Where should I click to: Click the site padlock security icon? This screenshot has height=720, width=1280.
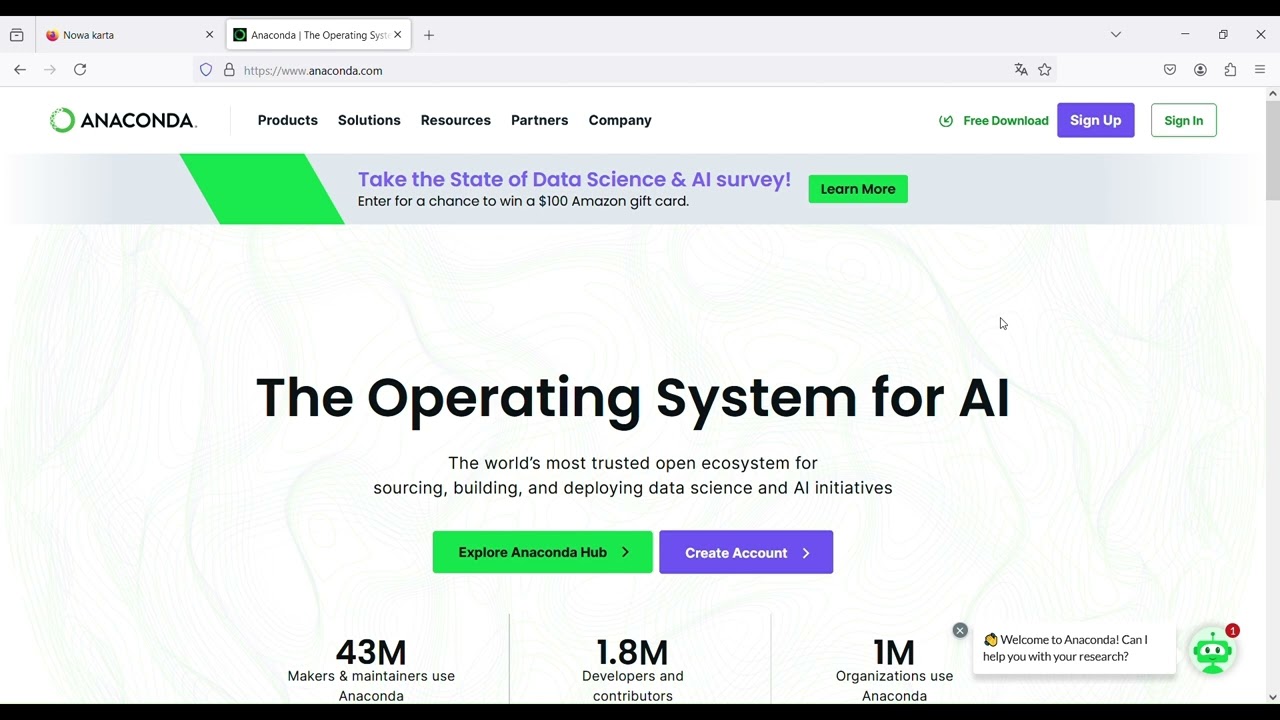pyautogui.click(x=229, y=70)
